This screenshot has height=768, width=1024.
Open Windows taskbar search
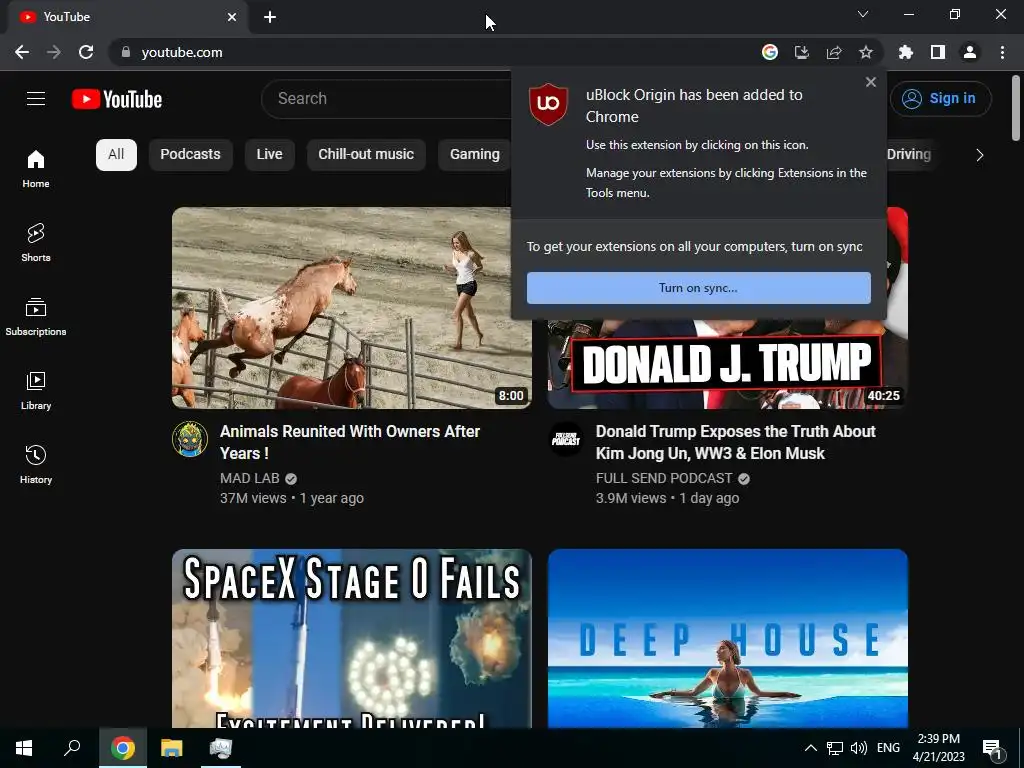pyautogui.click(x=72, y=748)
